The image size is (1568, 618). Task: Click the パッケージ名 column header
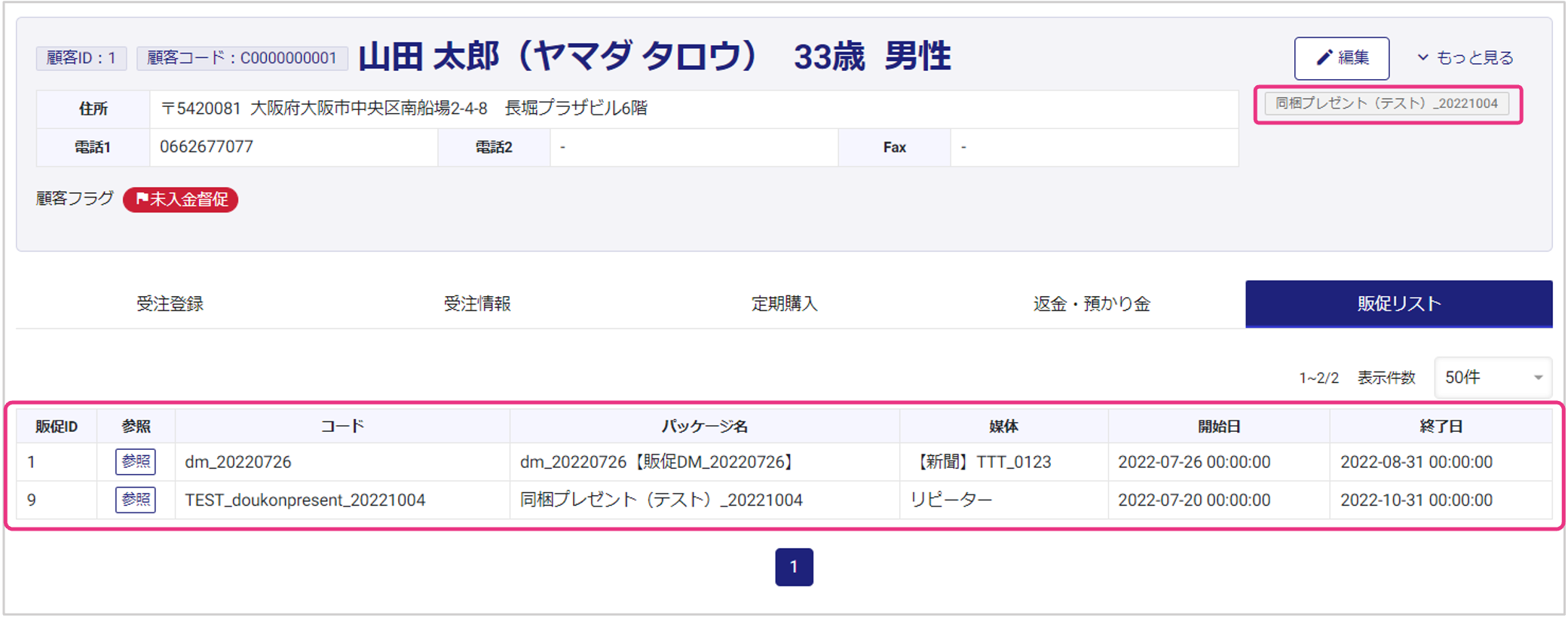(x=704, y=427)
